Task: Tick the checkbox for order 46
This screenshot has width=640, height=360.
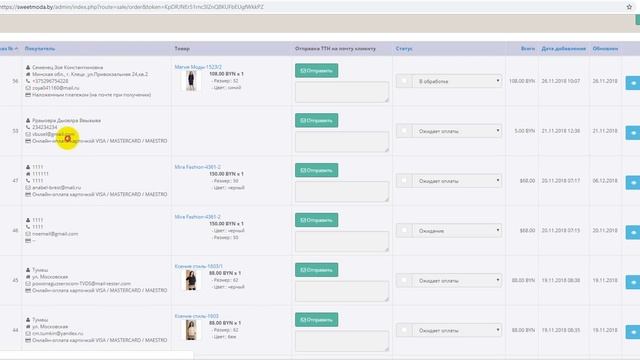Action: pos(404,230)
